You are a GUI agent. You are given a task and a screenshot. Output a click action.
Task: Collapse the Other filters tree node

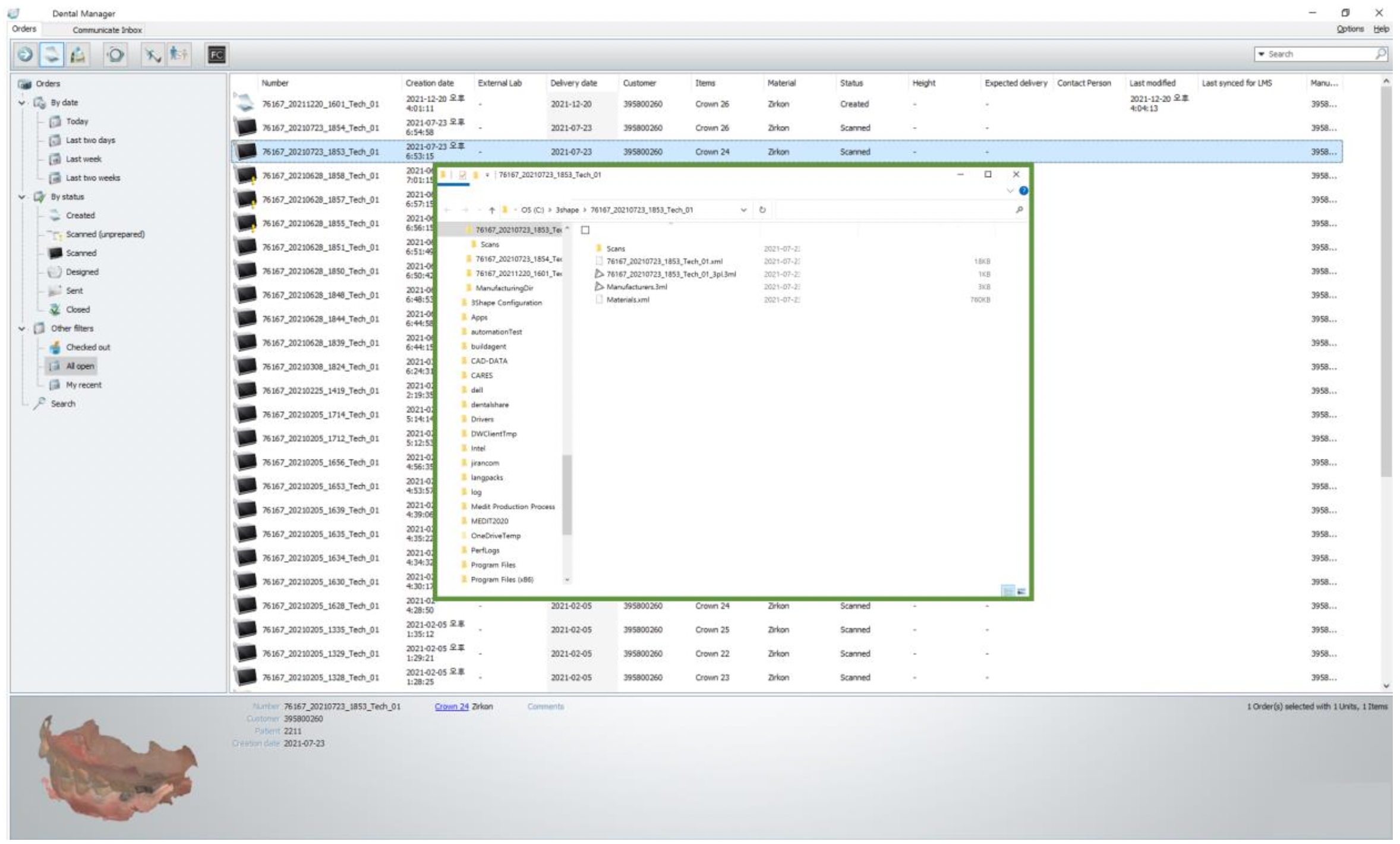click(x=22, y=329)
